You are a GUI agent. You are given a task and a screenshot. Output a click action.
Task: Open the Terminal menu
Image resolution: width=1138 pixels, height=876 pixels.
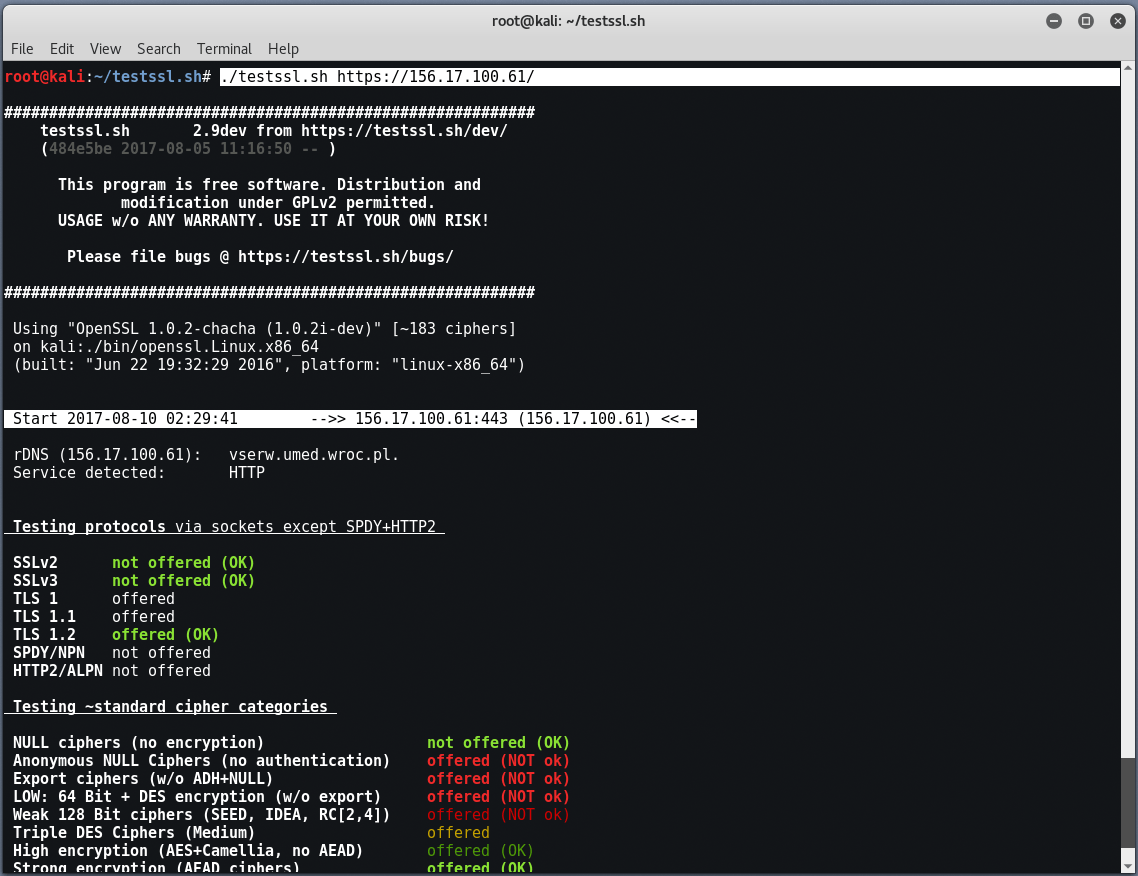click(223, 48)
